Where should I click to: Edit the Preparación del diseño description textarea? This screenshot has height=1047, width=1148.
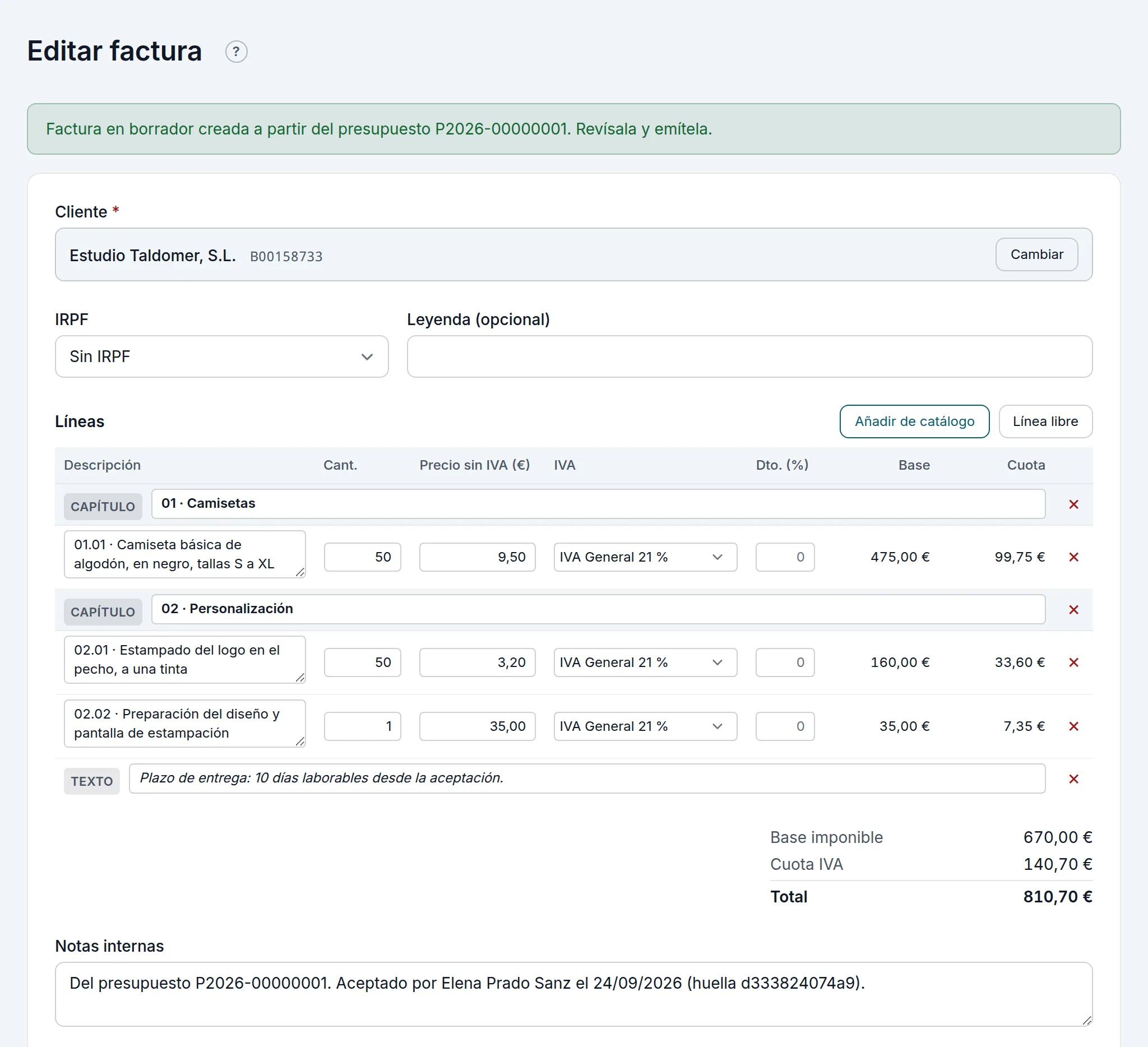tap(184, 723)
